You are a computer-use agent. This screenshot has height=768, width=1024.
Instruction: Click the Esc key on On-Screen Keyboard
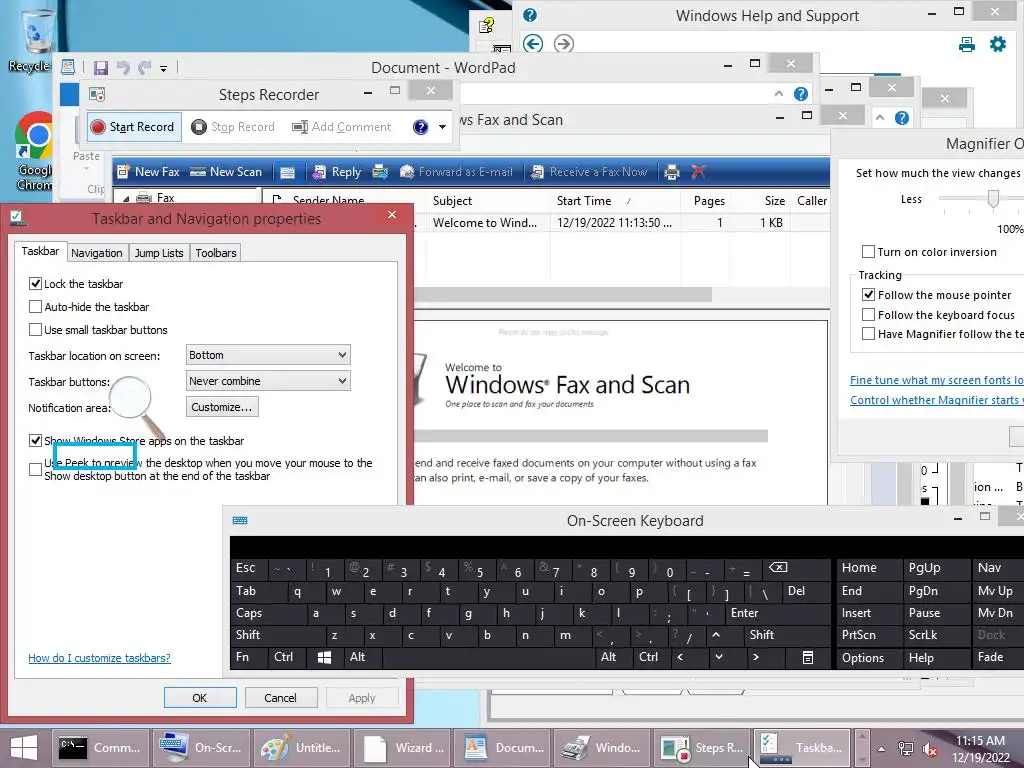pos(248,568)
